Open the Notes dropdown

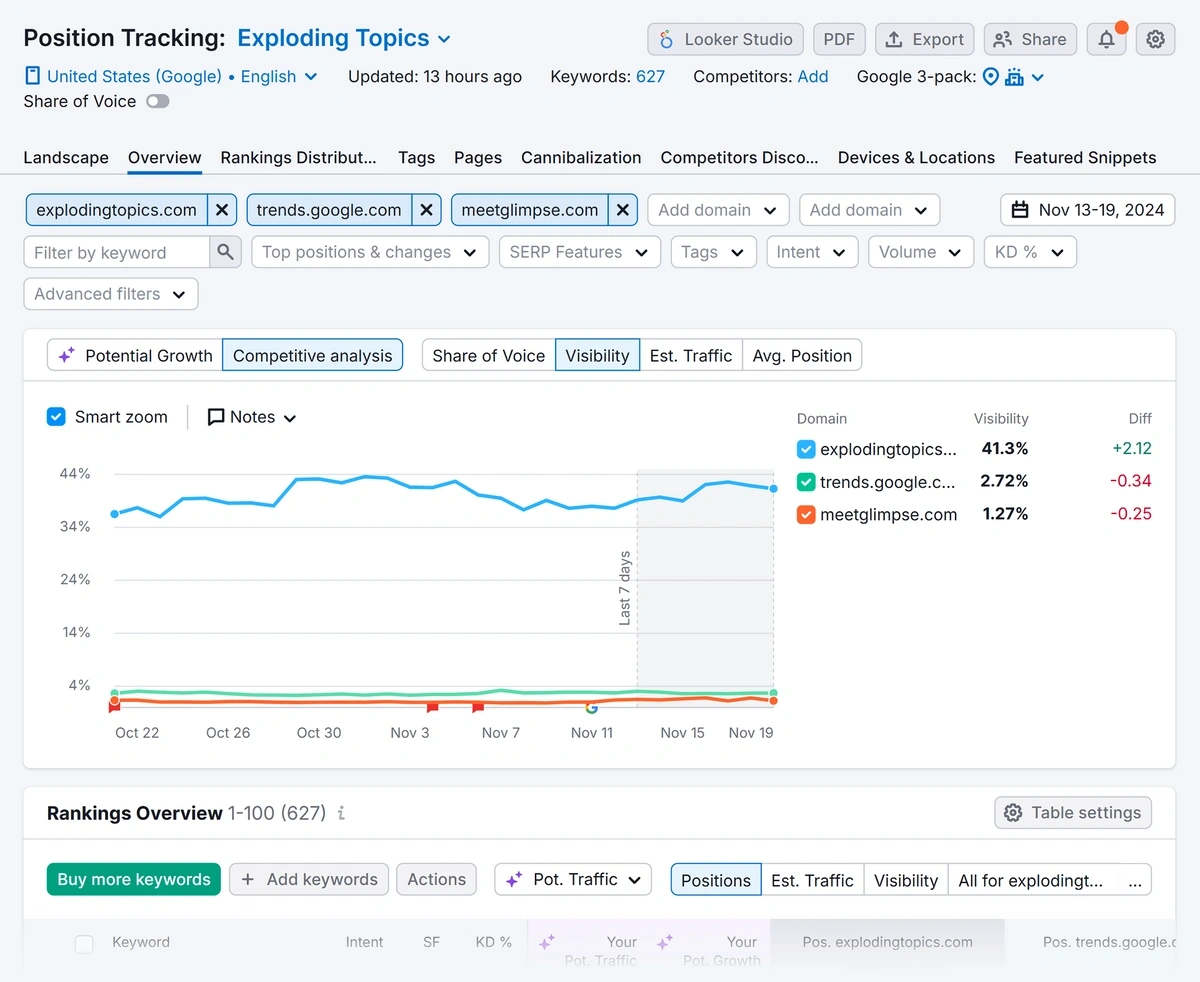tap(252, 417)
